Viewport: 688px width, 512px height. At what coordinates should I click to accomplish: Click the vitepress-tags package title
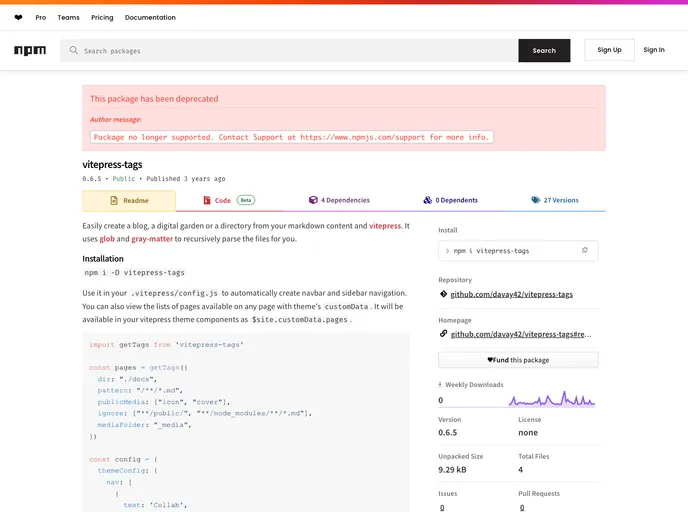pos(112,165)
